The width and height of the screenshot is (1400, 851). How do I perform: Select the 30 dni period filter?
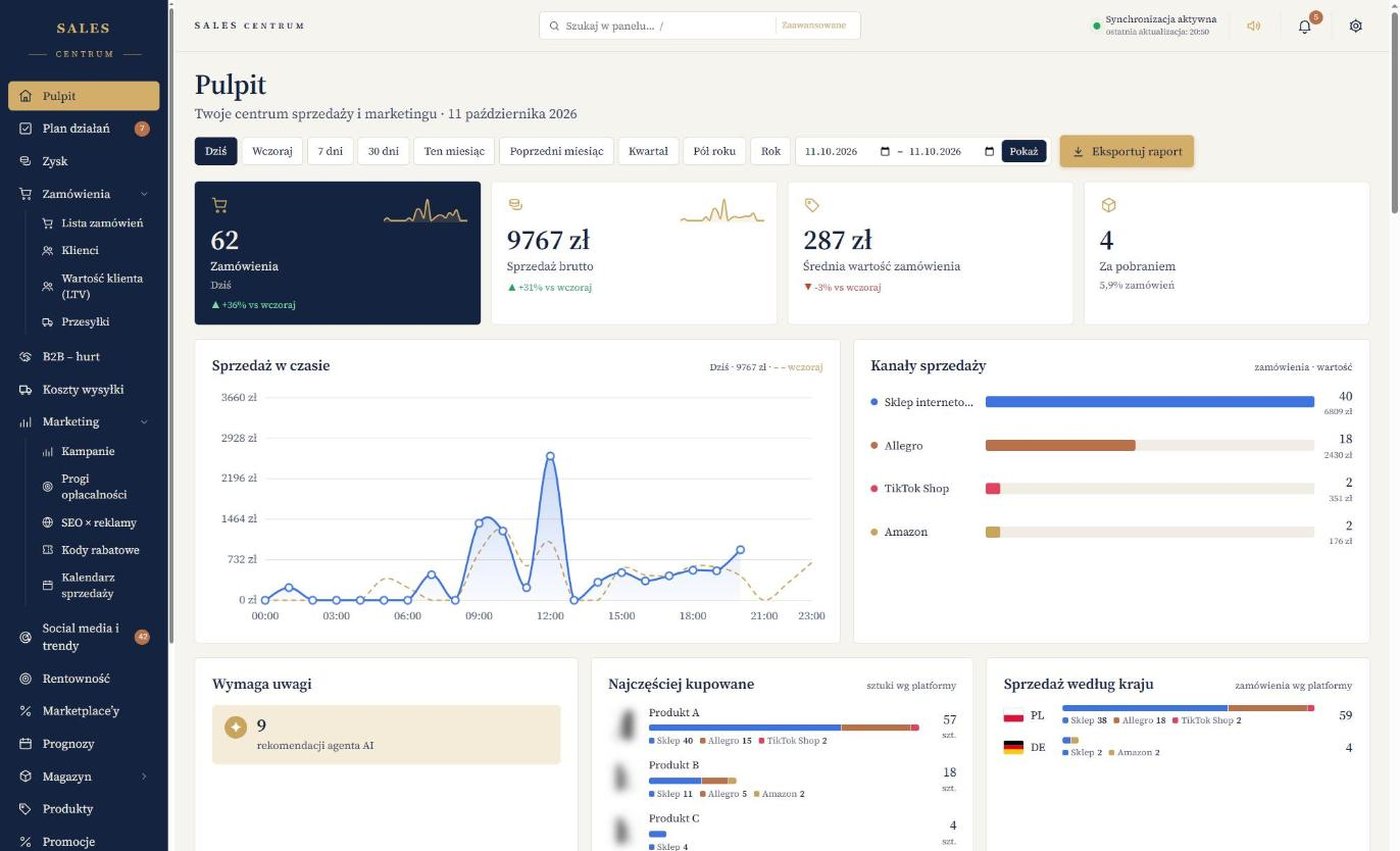(383, 151)
